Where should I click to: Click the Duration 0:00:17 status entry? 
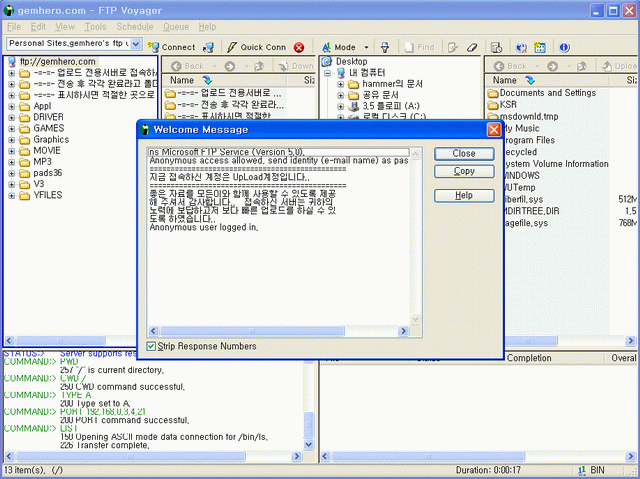coord(488,470)
